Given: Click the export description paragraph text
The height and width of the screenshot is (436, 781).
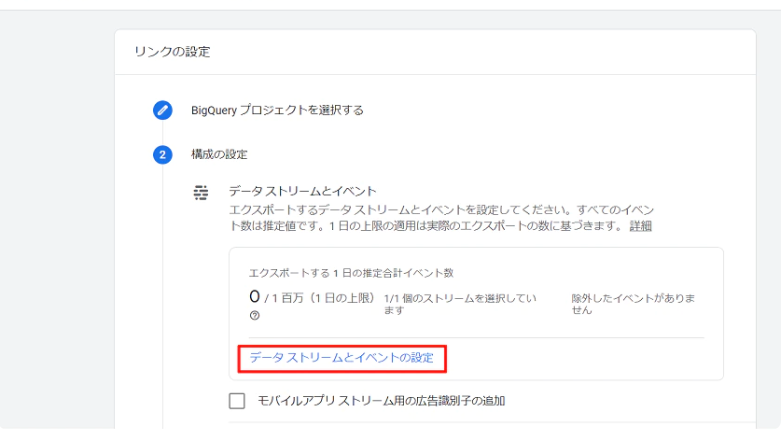Looking at the screenshot, I should pos(441,218).
